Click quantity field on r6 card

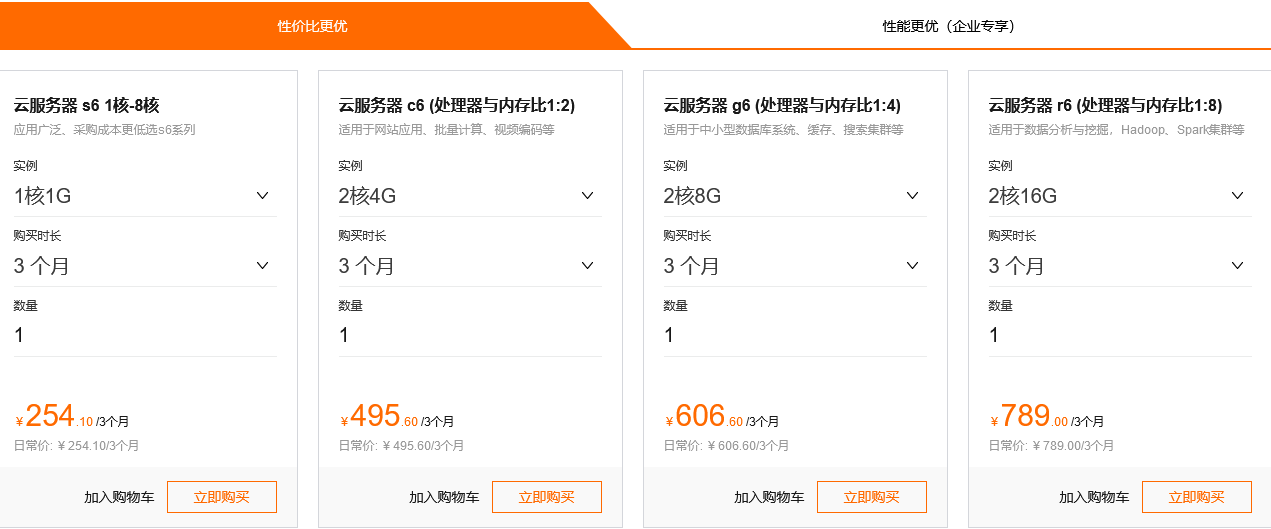point(1120,336)
